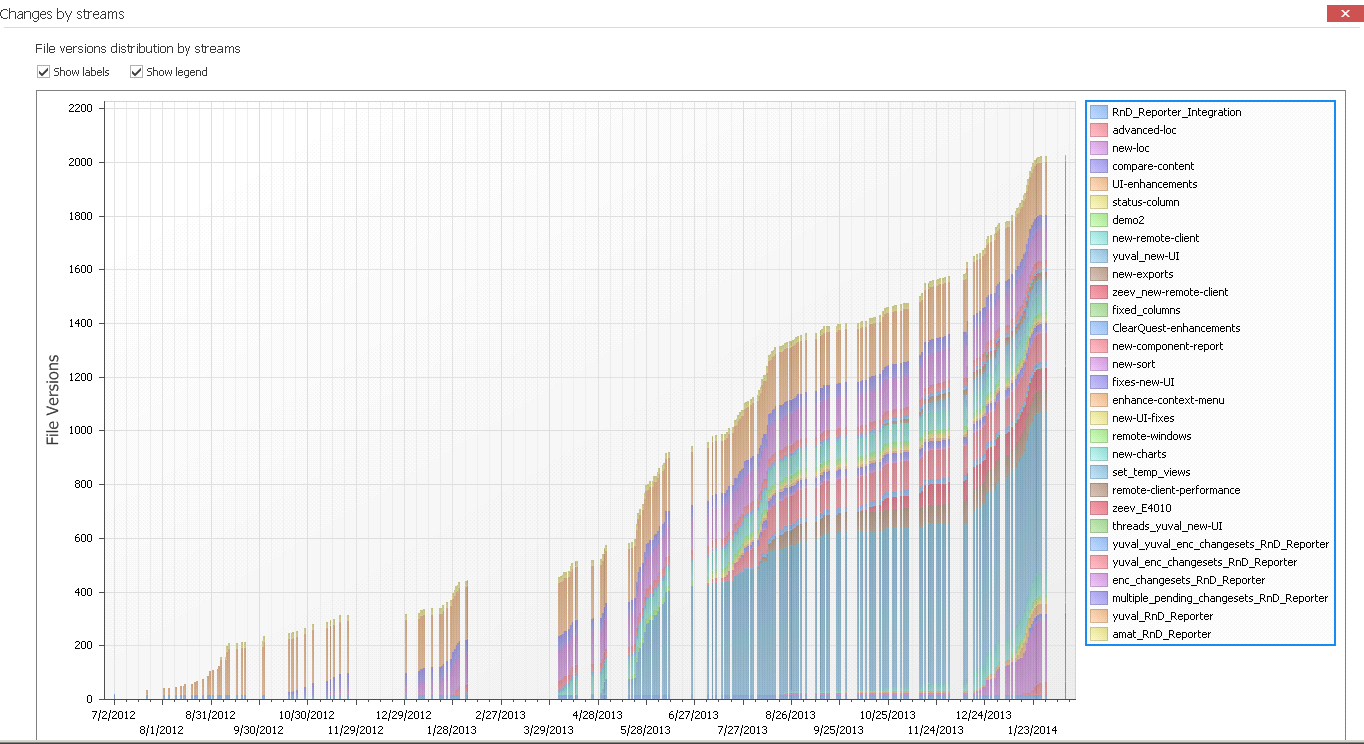Click the status-column legend swatch
Image resolution: width=1364 pixels, height=744 pixels.
tap(1098, 202)
